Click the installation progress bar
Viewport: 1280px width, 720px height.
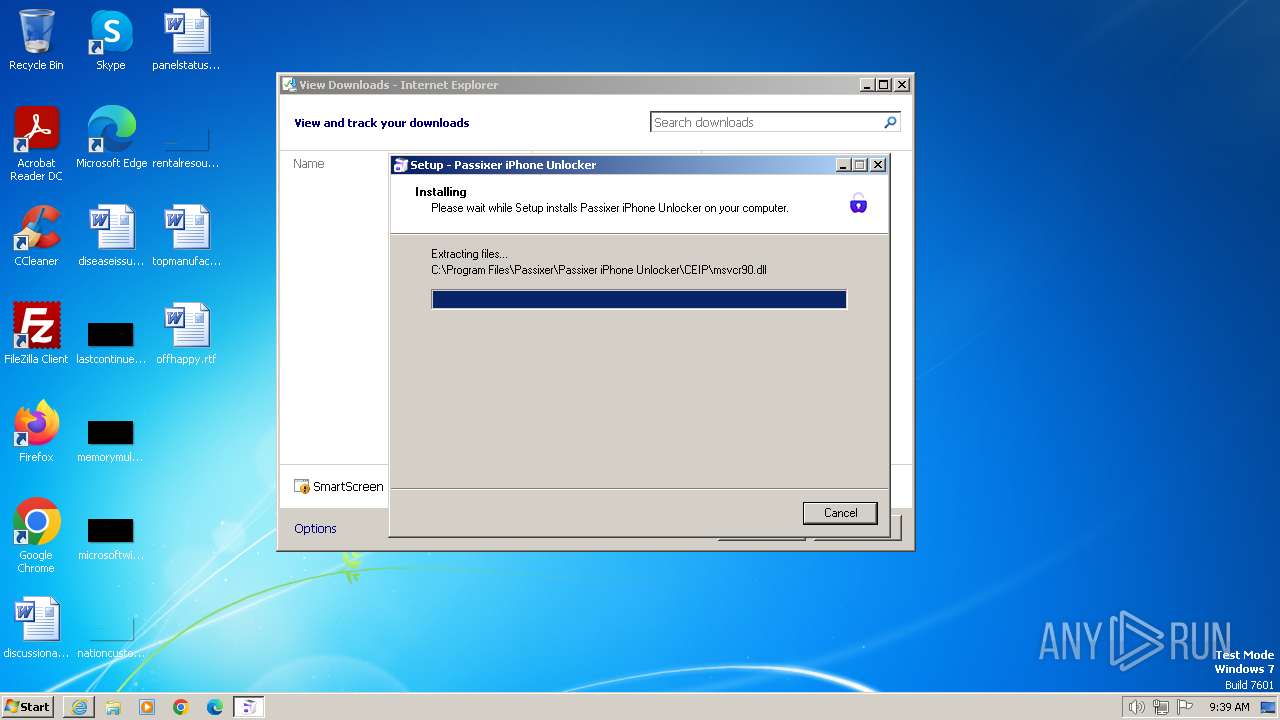pos(639,299)
